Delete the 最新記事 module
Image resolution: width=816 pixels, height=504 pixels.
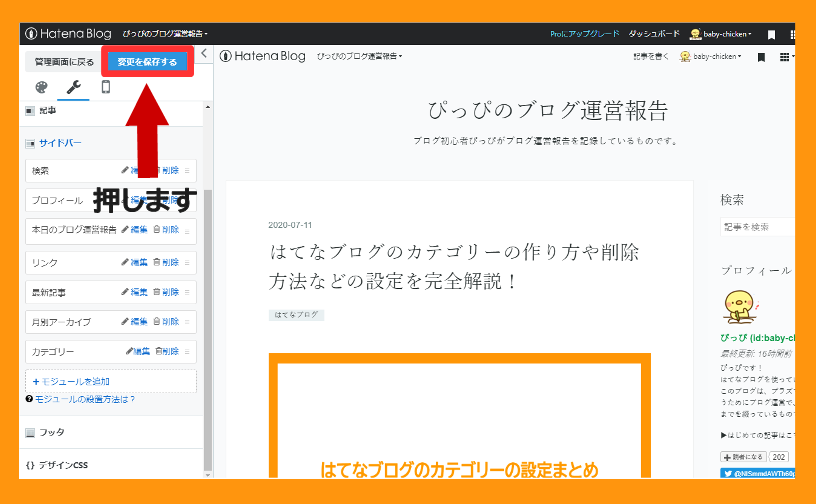[x=166, y=292]
